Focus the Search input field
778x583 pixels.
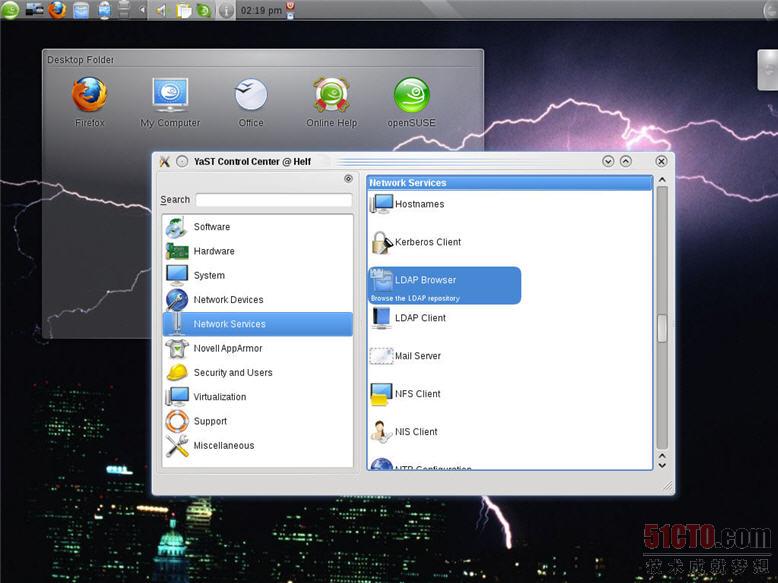274,200
